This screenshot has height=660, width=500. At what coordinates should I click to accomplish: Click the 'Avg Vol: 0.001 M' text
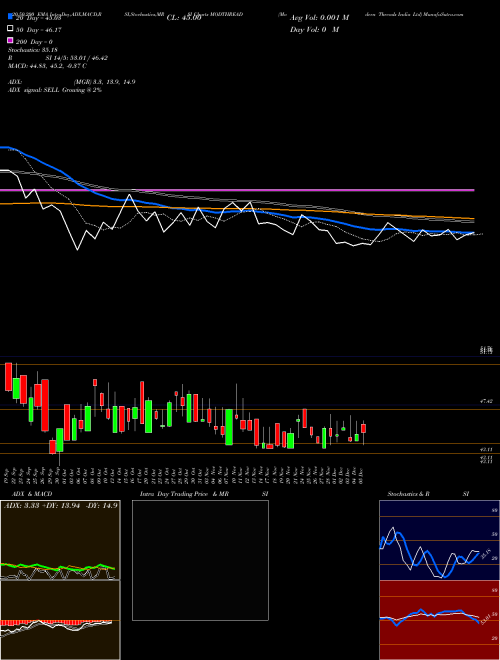(x=319, y=18)
